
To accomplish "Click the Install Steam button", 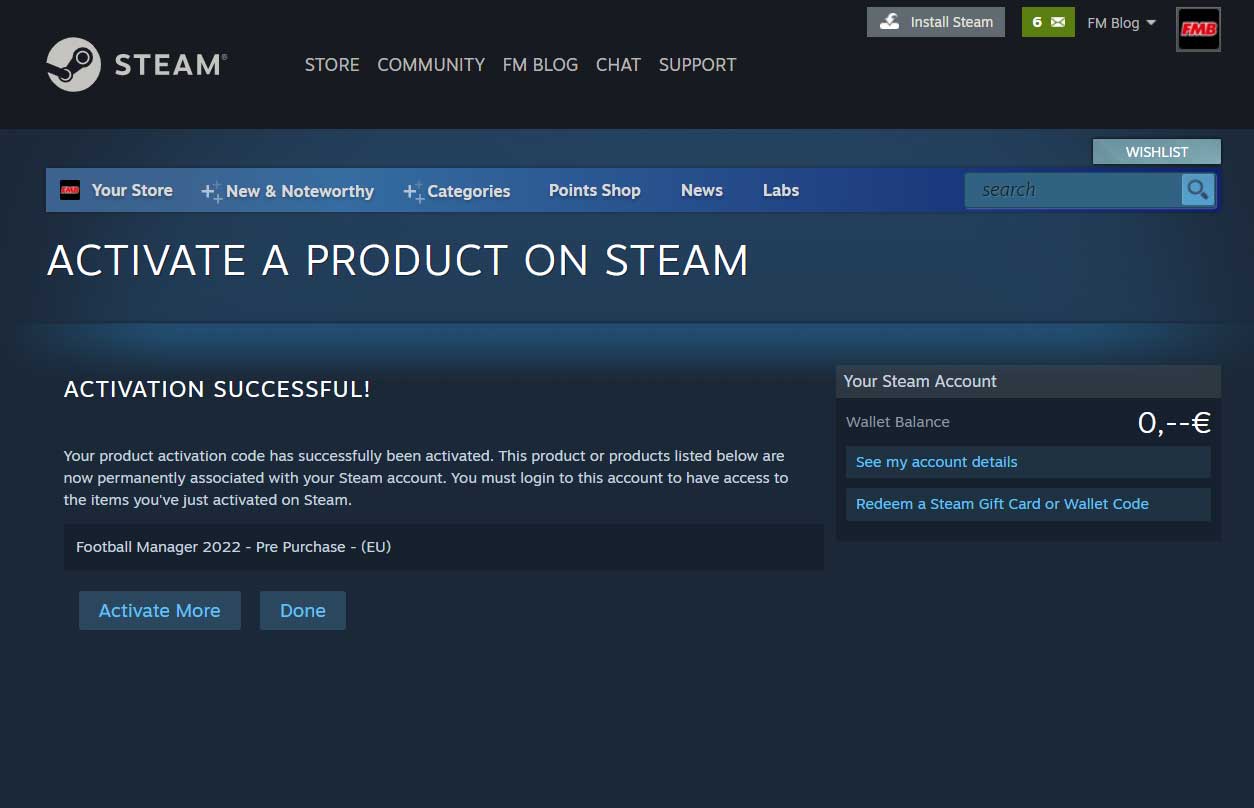I will click(x=936, y=22).
